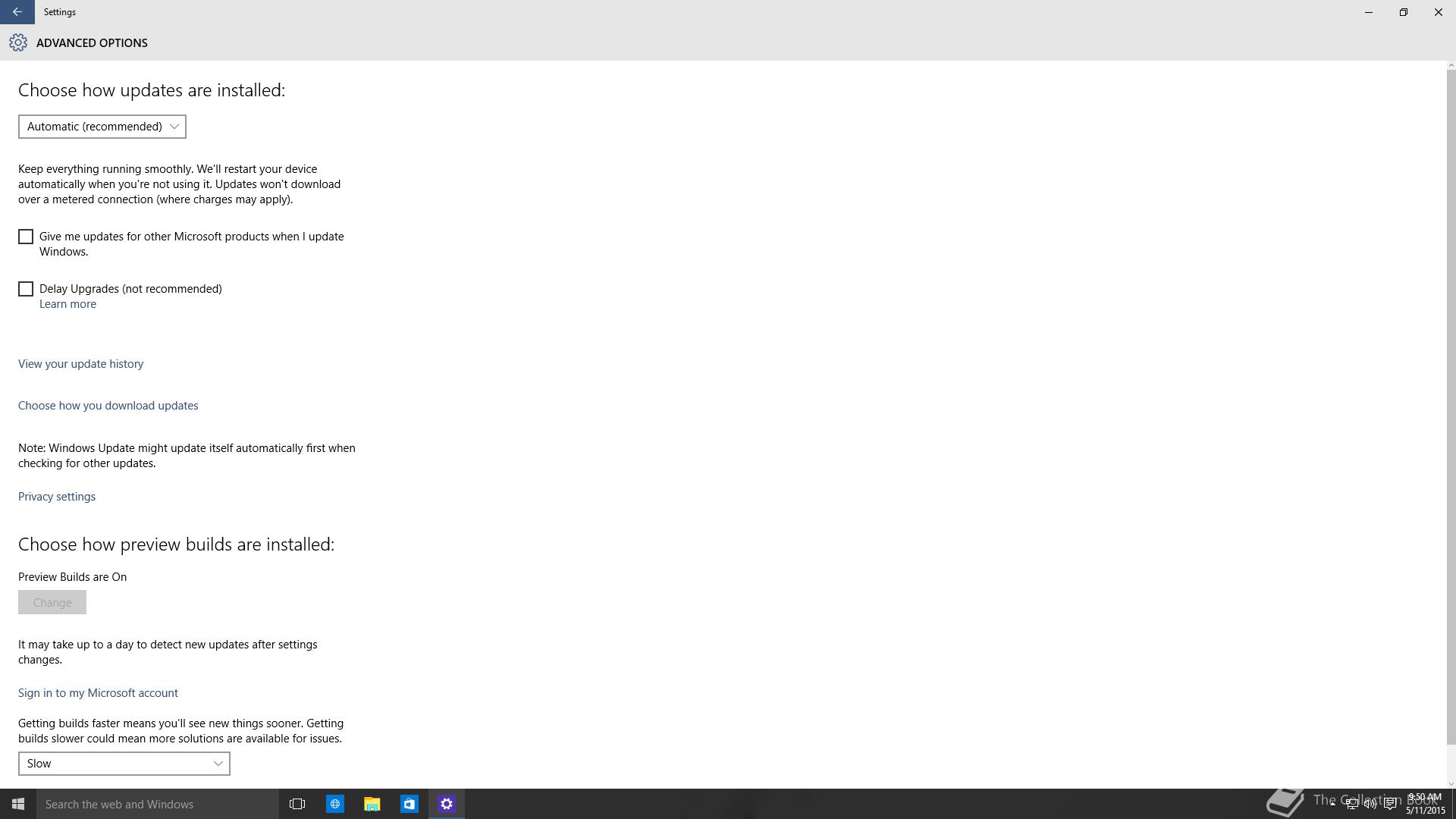Open the Automatic (recommended) install dropdown
Viewport: 1456px width, 819px height.
102,127
